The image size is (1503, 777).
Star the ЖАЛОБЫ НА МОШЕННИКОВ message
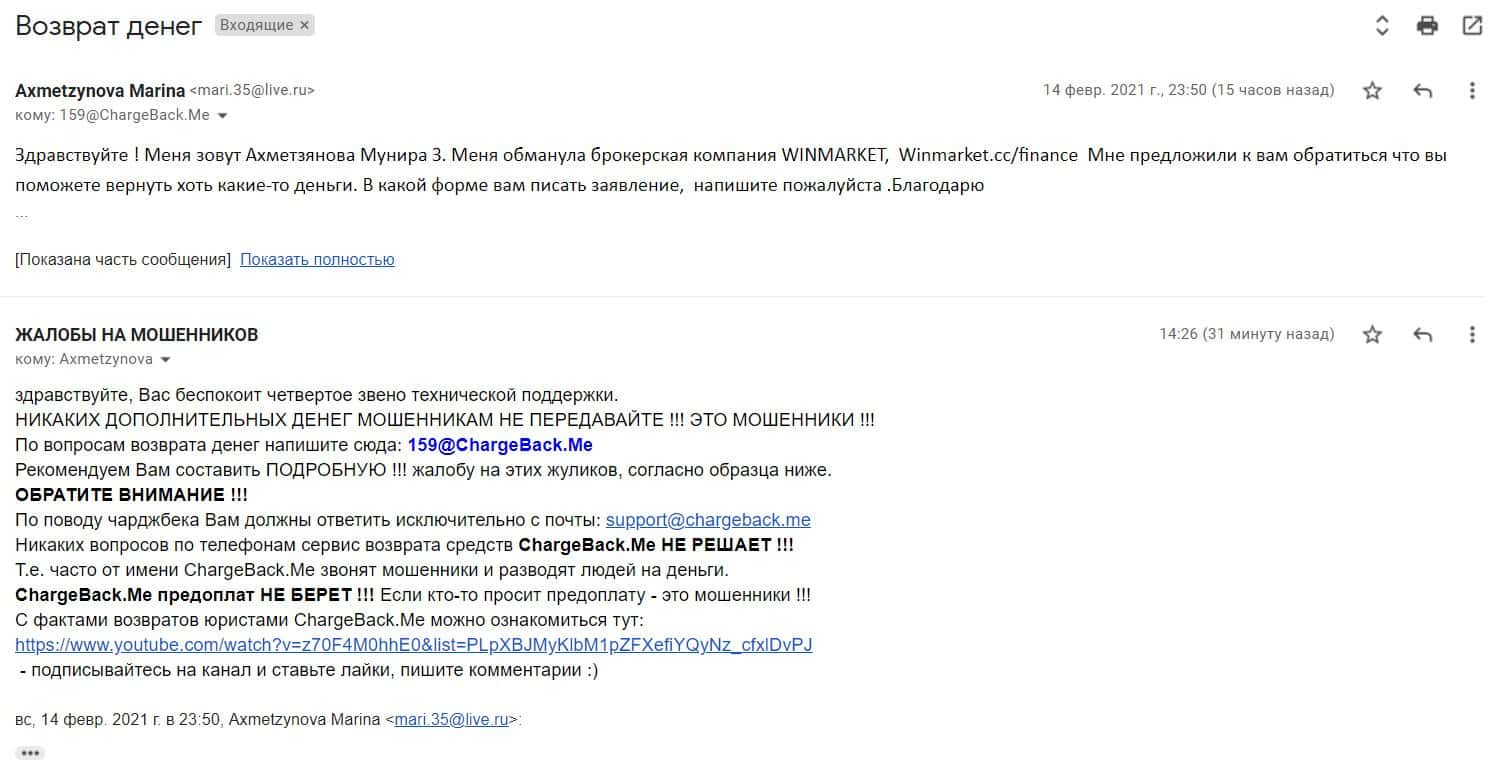tap(1372, 335)
